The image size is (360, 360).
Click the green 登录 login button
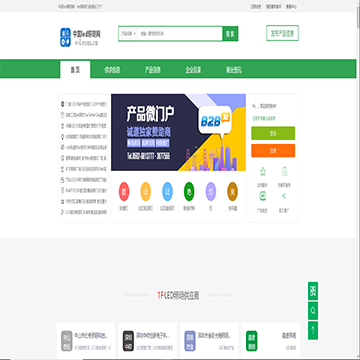[x=273, y=133]
